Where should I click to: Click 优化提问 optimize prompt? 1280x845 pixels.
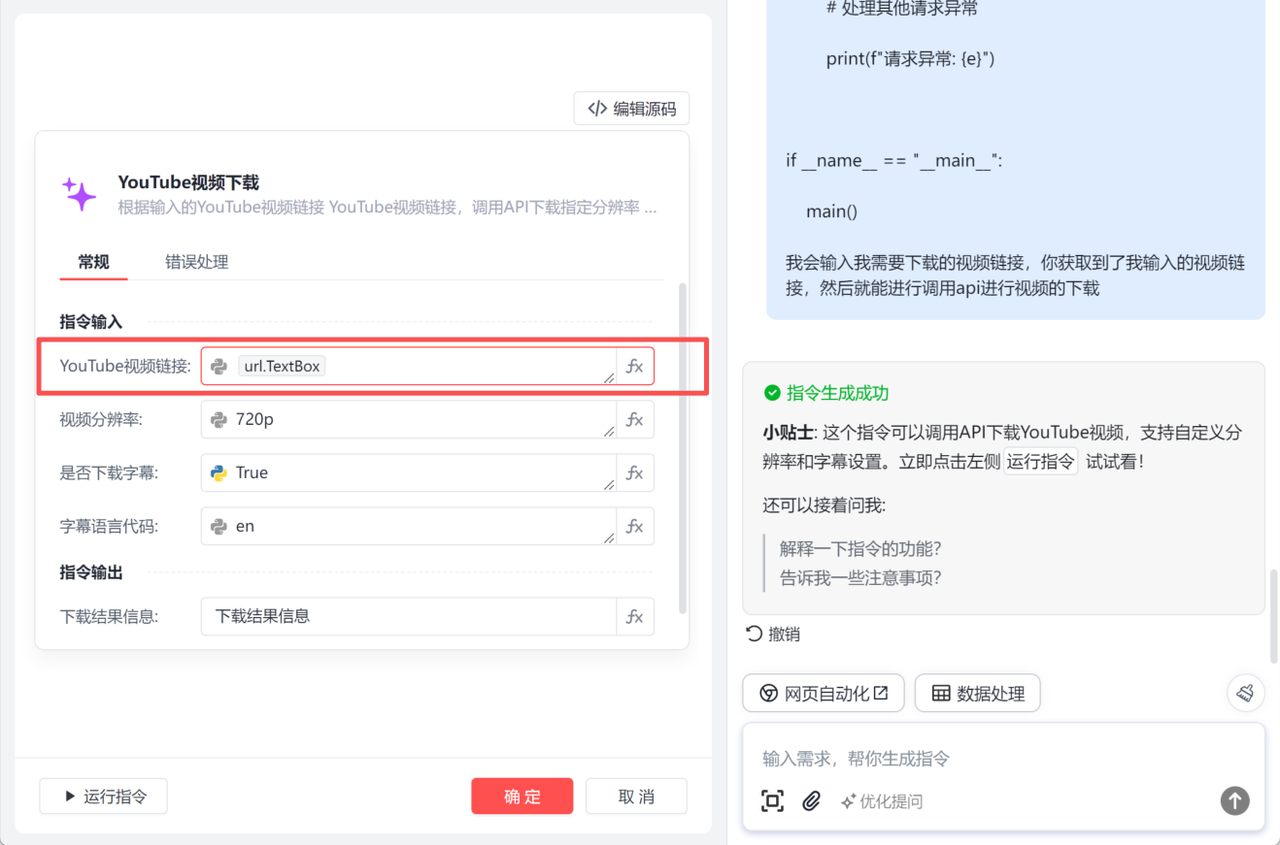881,801
